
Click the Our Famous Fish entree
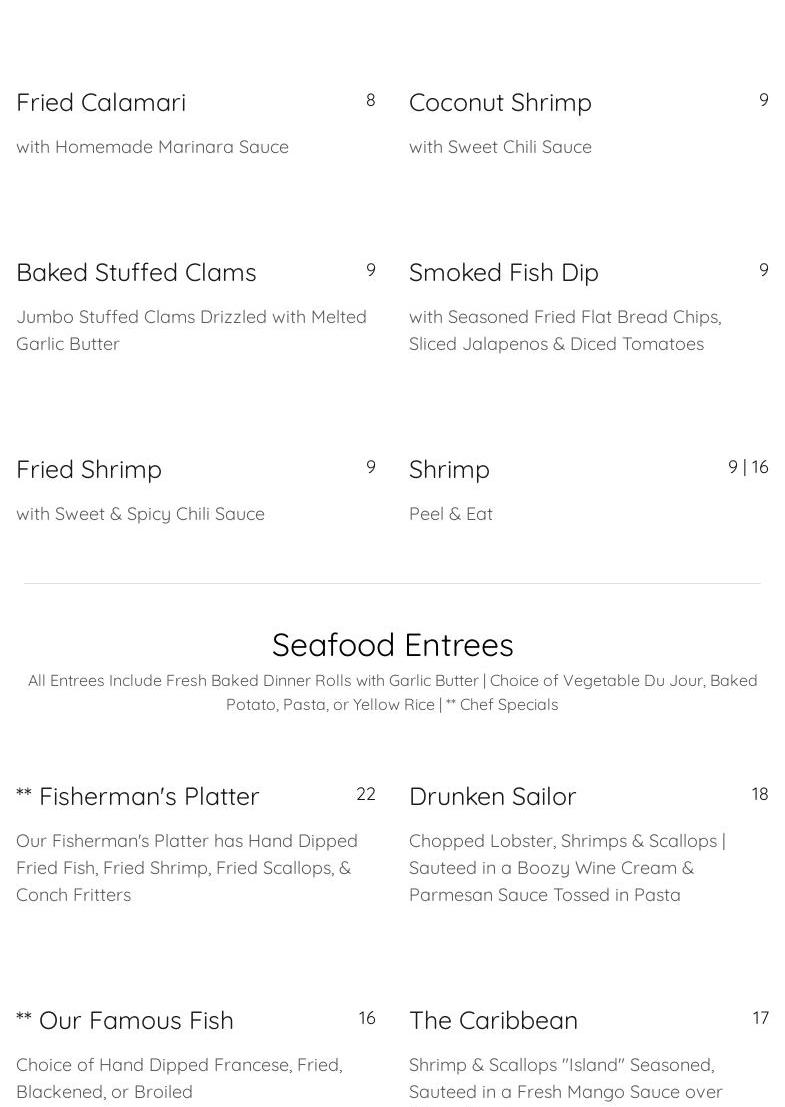tap(135, 1021)
